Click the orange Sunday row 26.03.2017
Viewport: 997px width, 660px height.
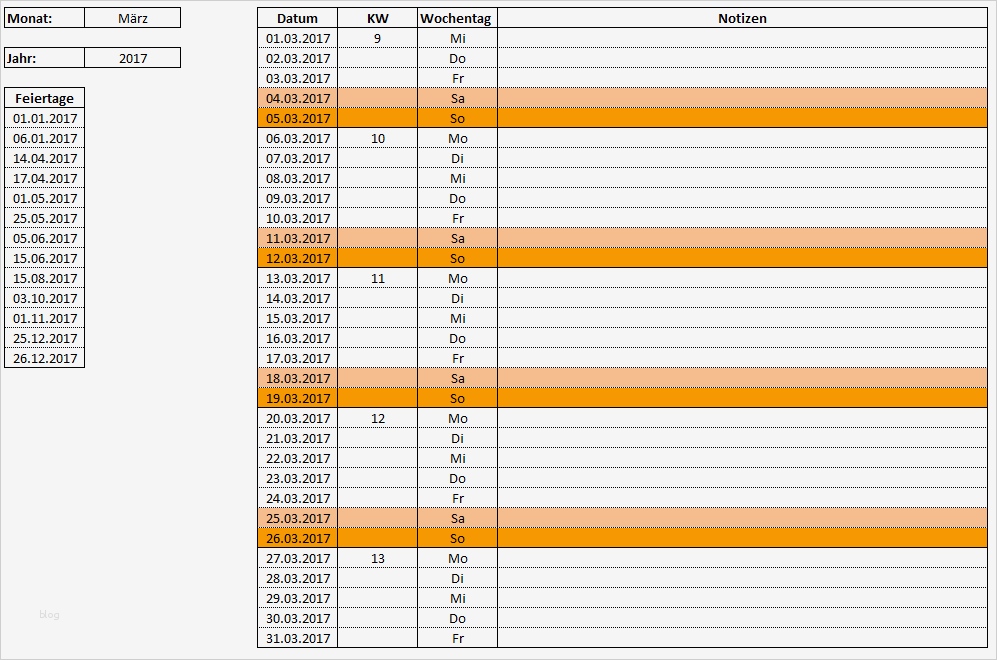[296, 538]
